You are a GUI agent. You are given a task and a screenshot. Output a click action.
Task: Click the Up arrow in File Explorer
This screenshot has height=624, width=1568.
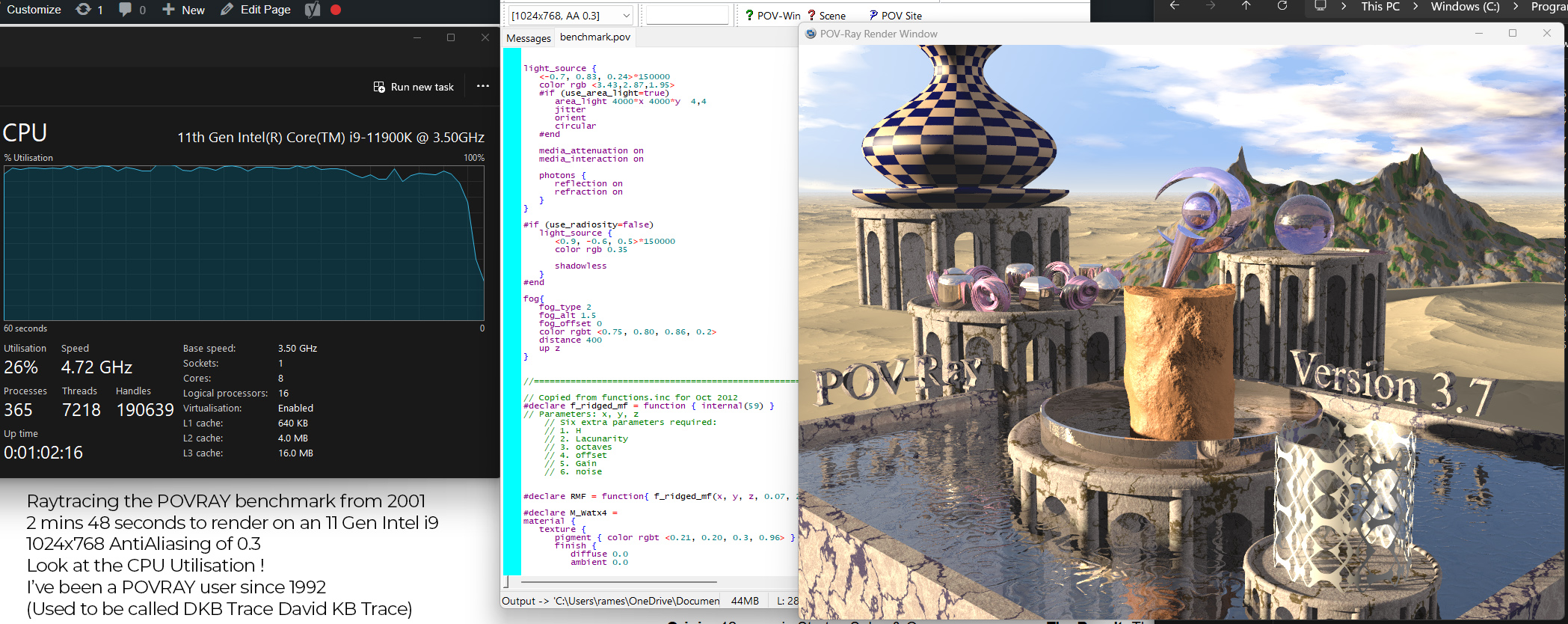1246,6
